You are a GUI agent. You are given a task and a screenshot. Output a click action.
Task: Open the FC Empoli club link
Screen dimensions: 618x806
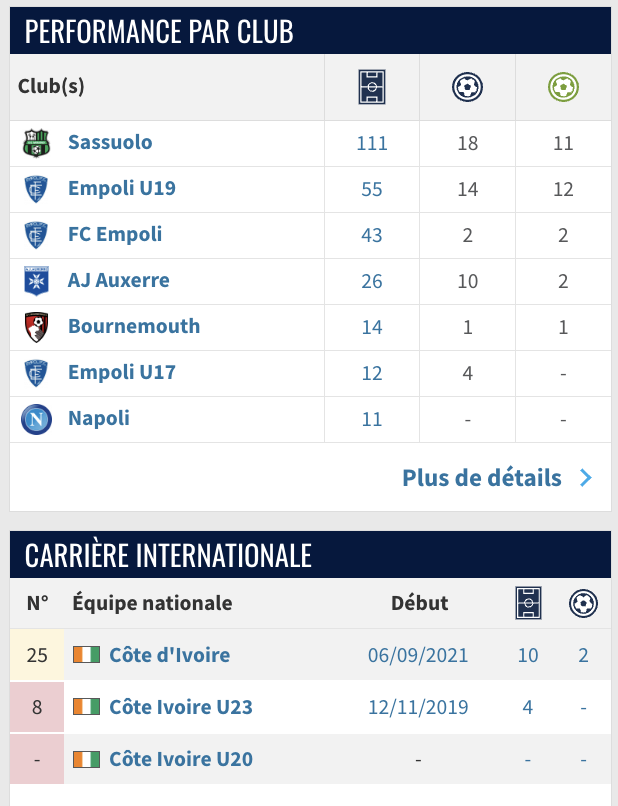[x=115, y=234]
